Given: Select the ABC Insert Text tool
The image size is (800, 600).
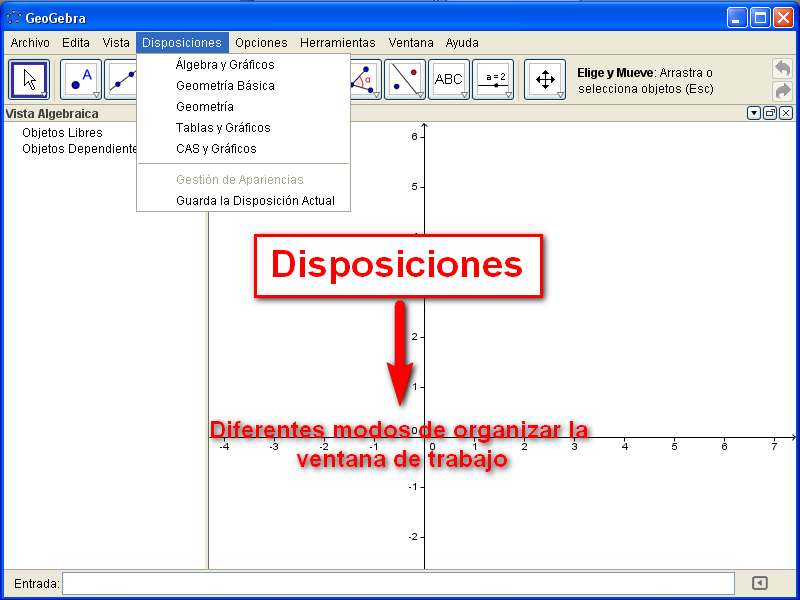Looking at the screenshot, I should (449, 80).
